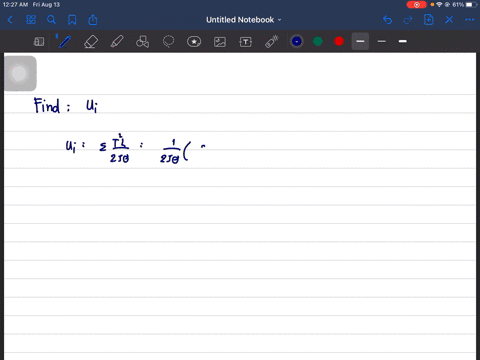
Task: Tap the battery status indicator
Action: [x=471, y=5]
